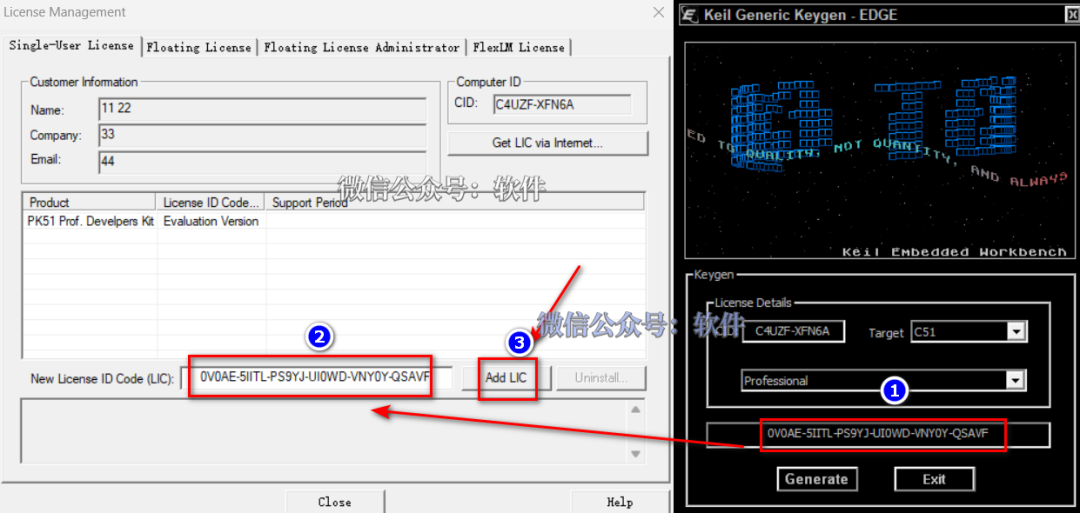Click the Exit button in the keygen

click(934, 479)
